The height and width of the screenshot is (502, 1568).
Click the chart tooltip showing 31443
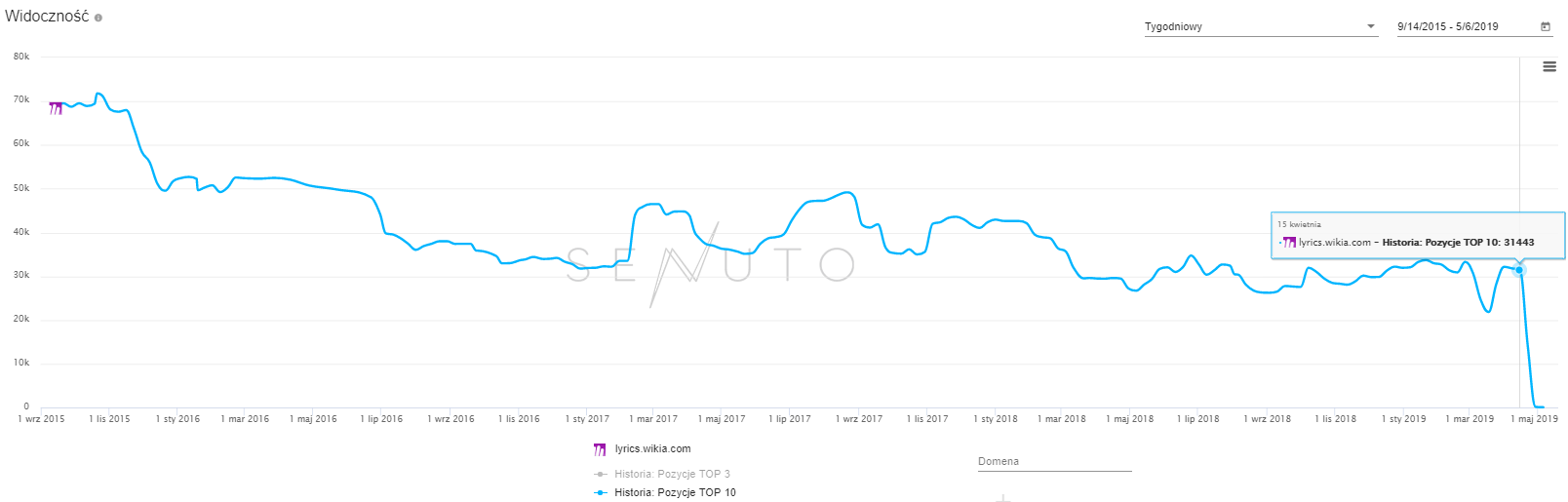pyautogui.click(x=1417, y=236)
